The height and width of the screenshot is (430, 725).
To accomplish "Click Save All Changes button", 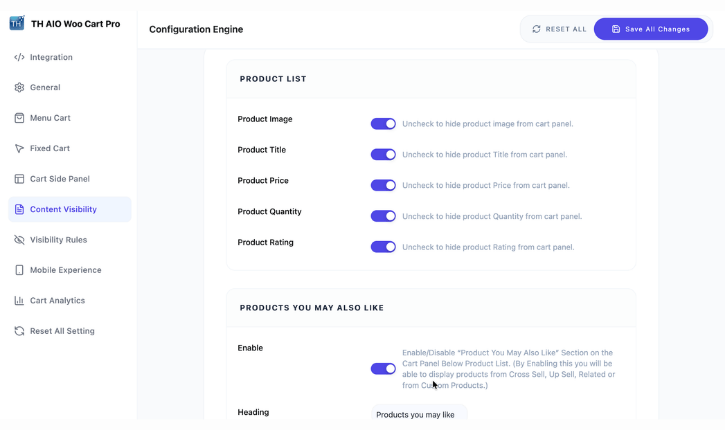I will (651, 29).
